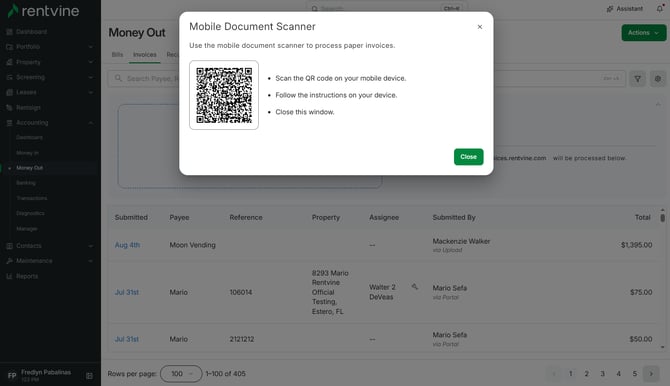This screenshot has height=386, width=670.
Task: Go to page 4
Action: pos(618,374)
